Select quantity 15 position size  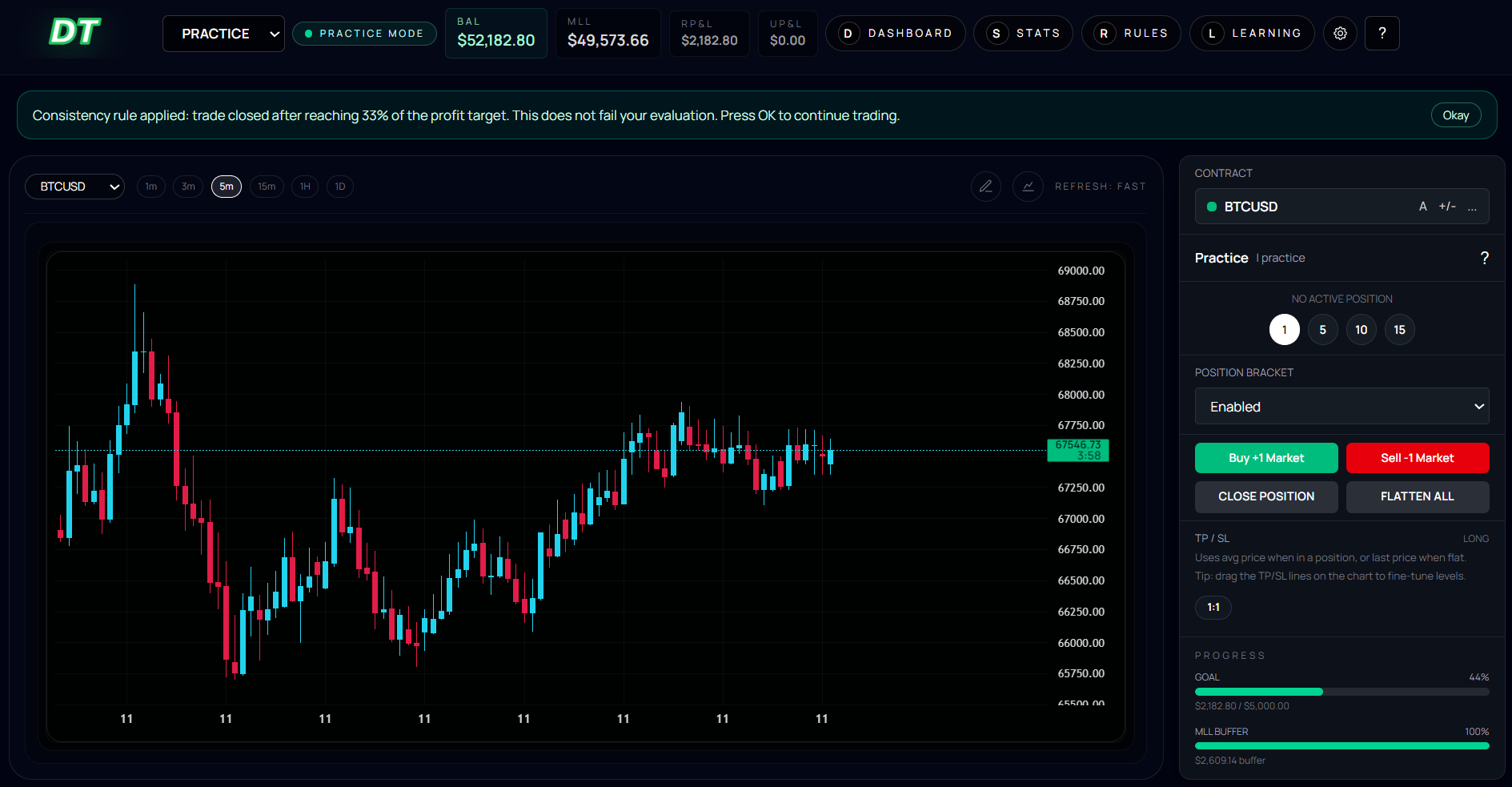point(1399,330)
